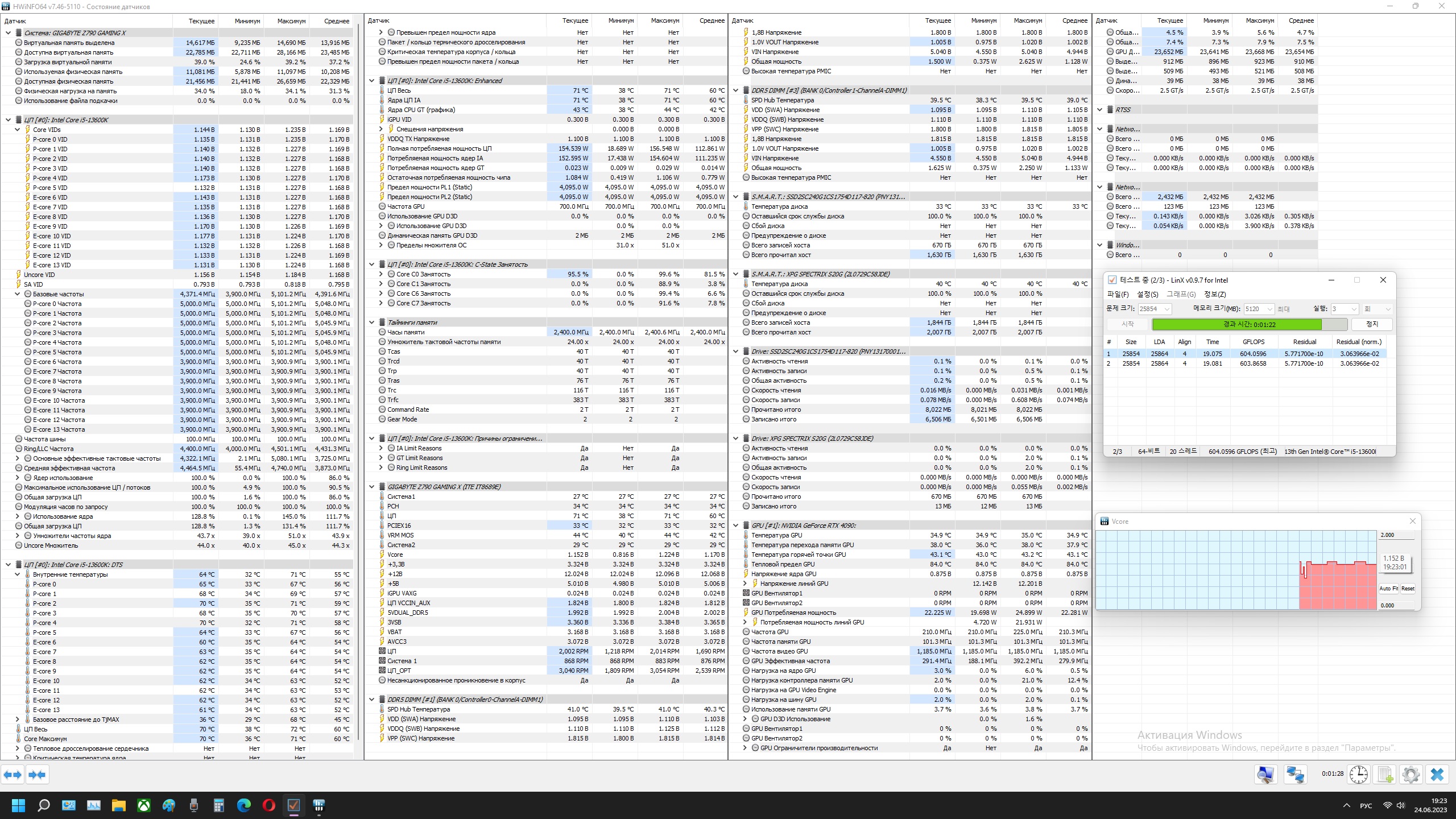Viewport: 1456px width, 819px height.
Task: Open the Xbox app from taskbar
Action: pos(144,805)
